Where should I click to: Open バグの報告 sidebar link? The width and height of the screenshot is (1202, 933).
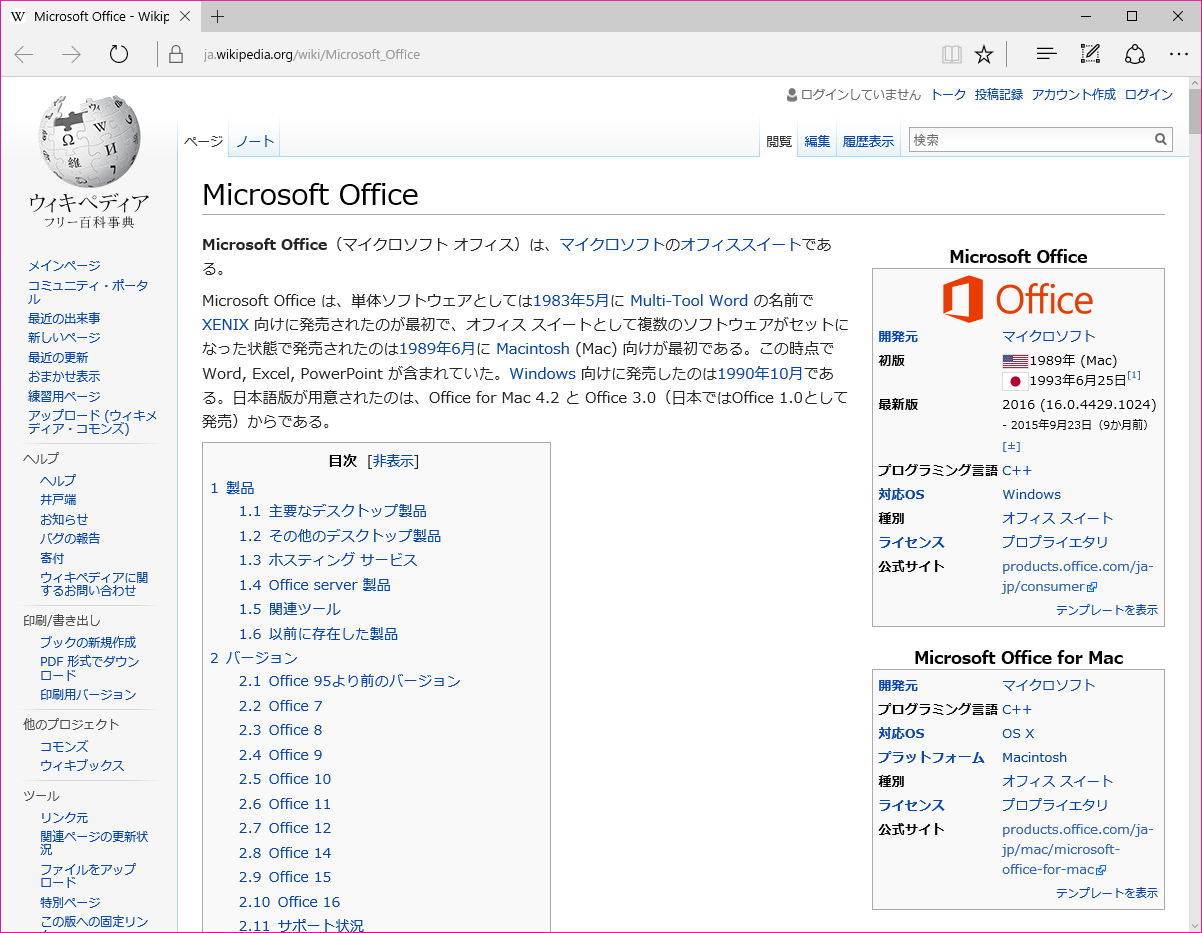70,539
